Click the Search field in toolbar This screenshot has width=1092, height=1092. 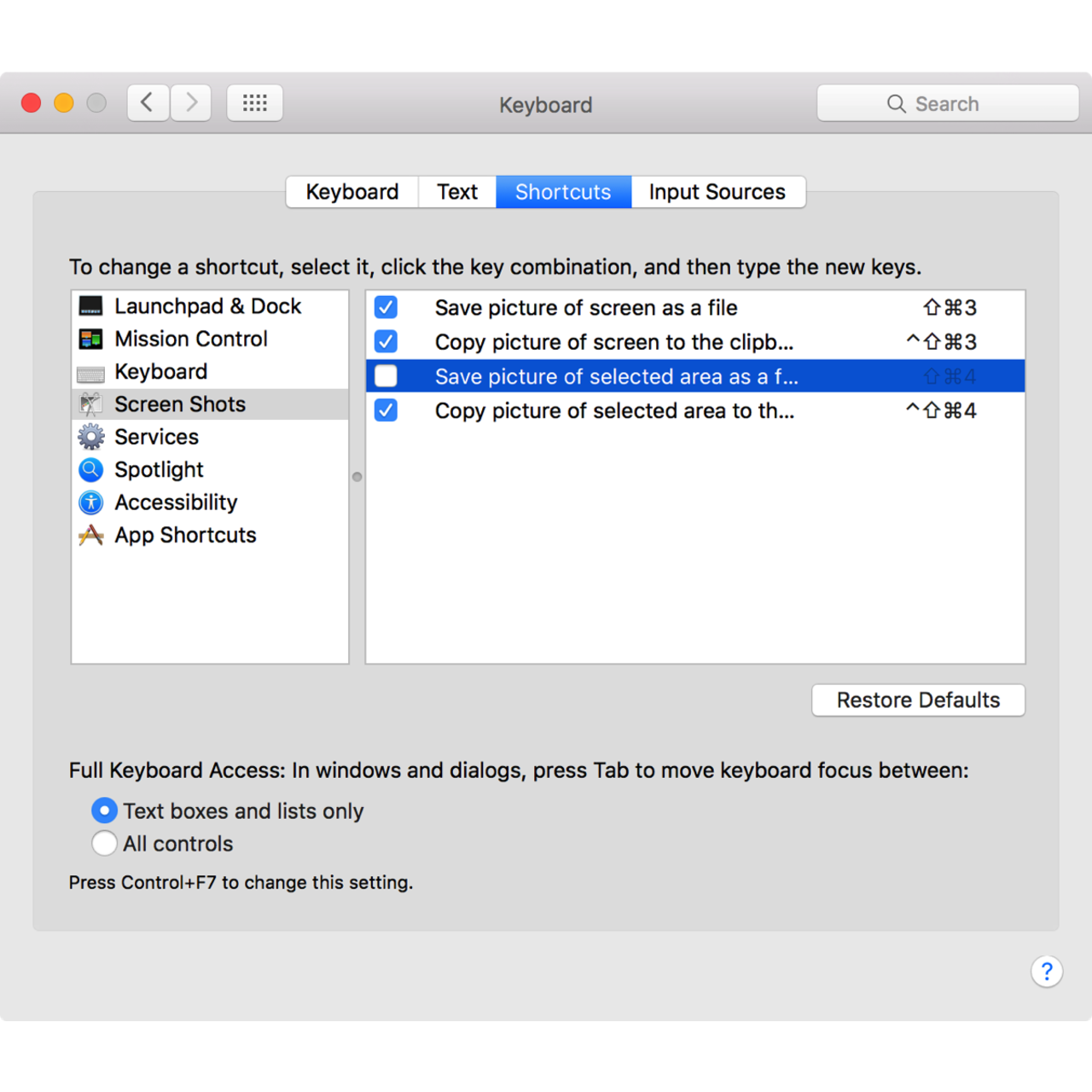point(947,103)
